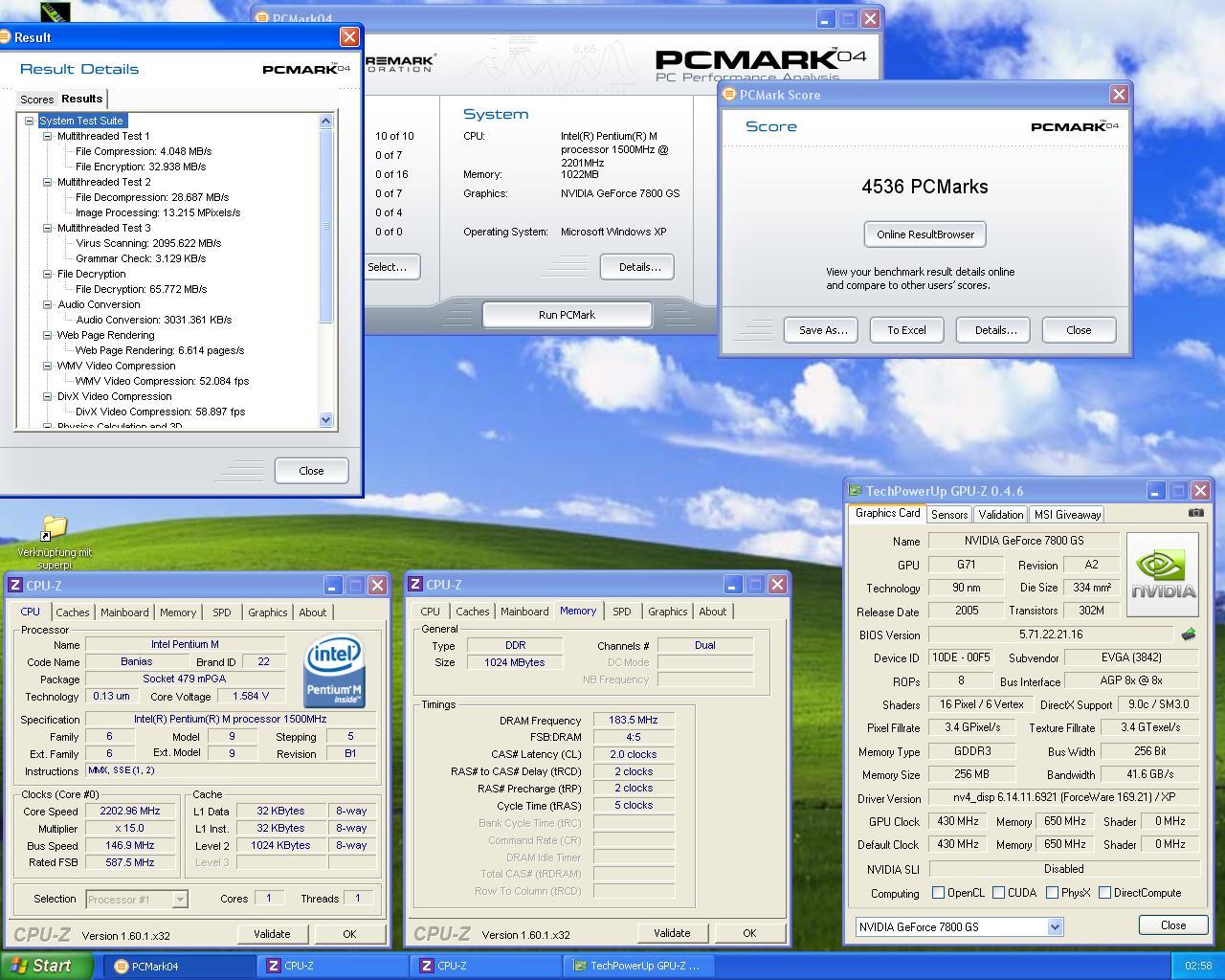Collapse the Multithreaded Test 2 node
This screenshot has width=1225, height=980.
point(48,182)
